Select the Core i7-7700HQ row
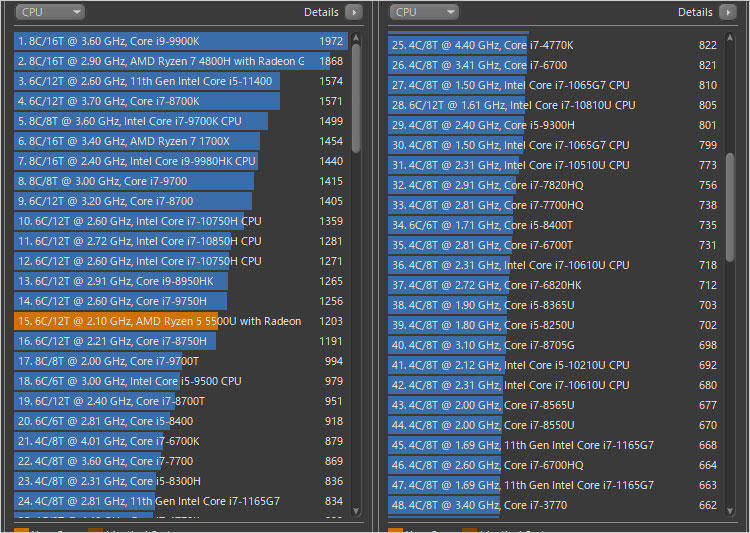750x533 pixels. [x=555, y=205]
